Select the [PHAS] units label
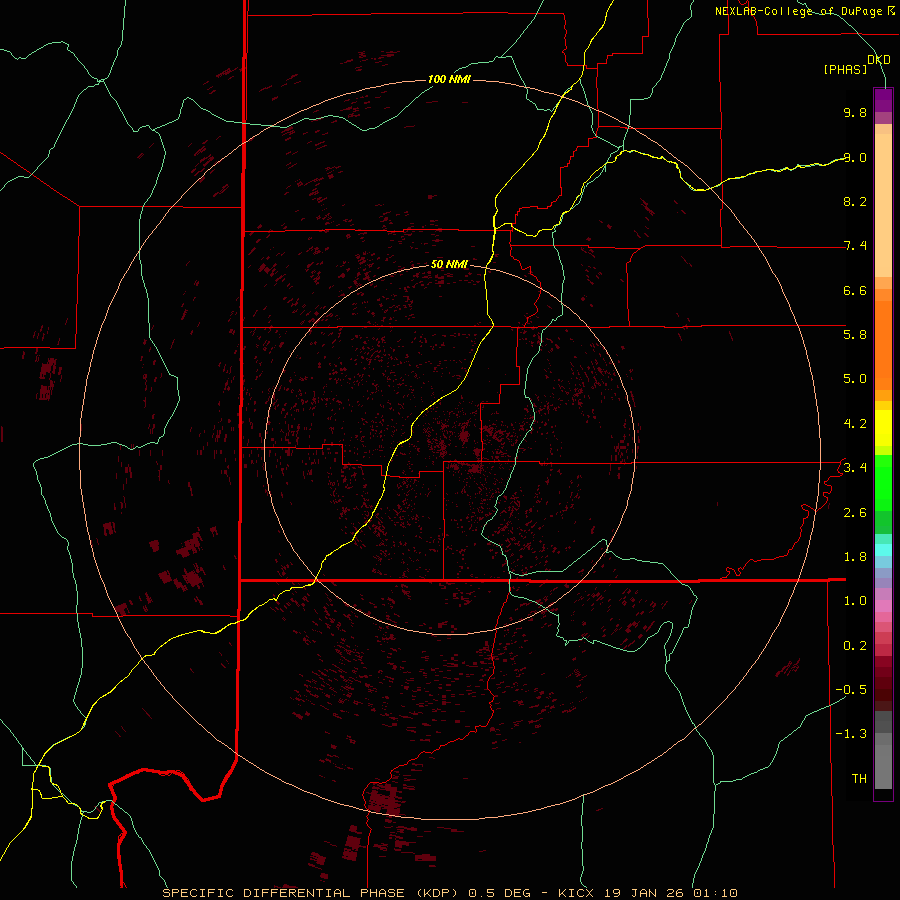Viewport: 900px width, 900px height. coord(845,70)
